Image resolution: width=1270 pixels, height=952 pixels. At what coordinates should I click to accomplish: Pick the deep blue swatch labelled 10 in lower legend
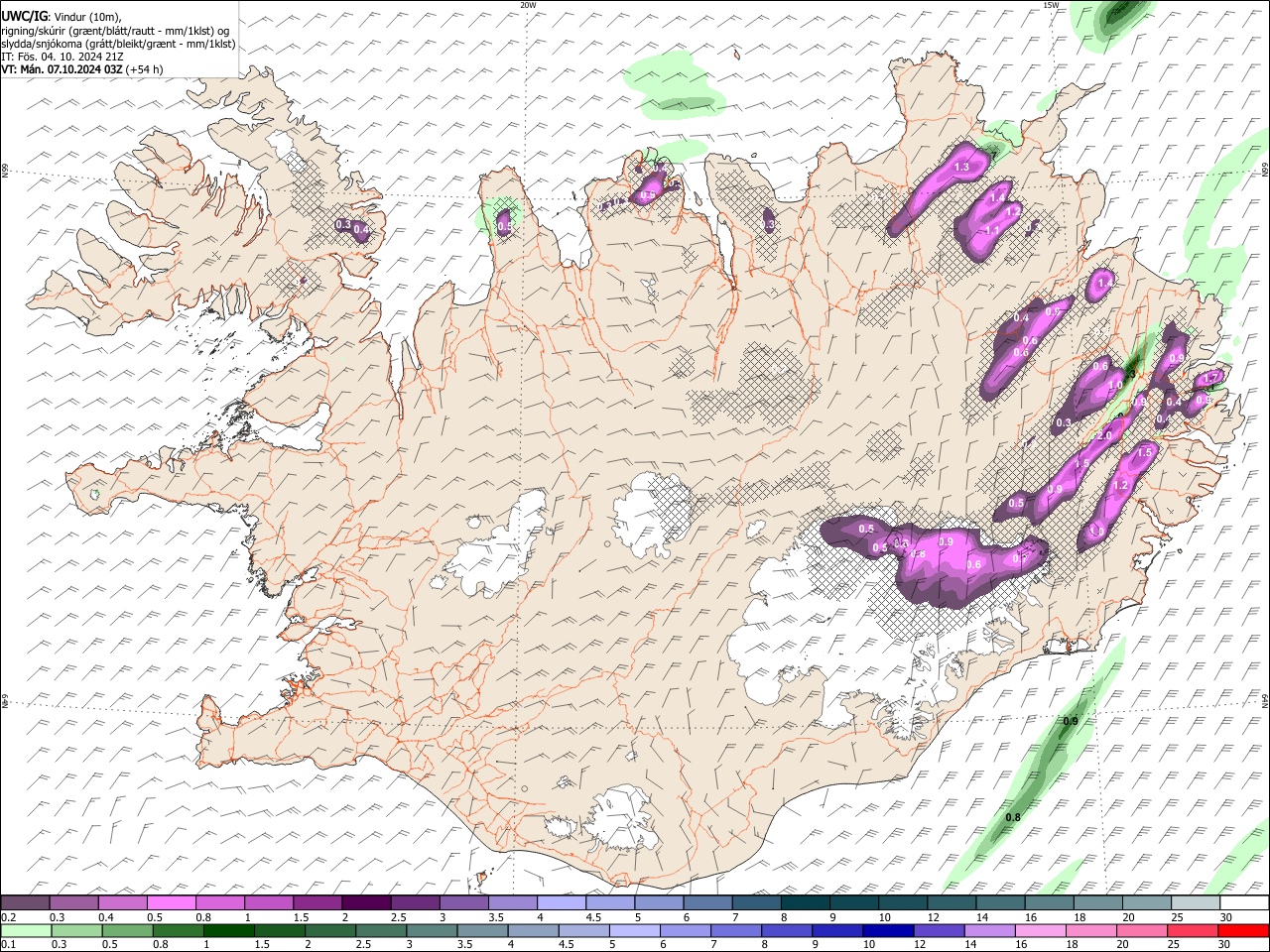[x=889, y=930]
